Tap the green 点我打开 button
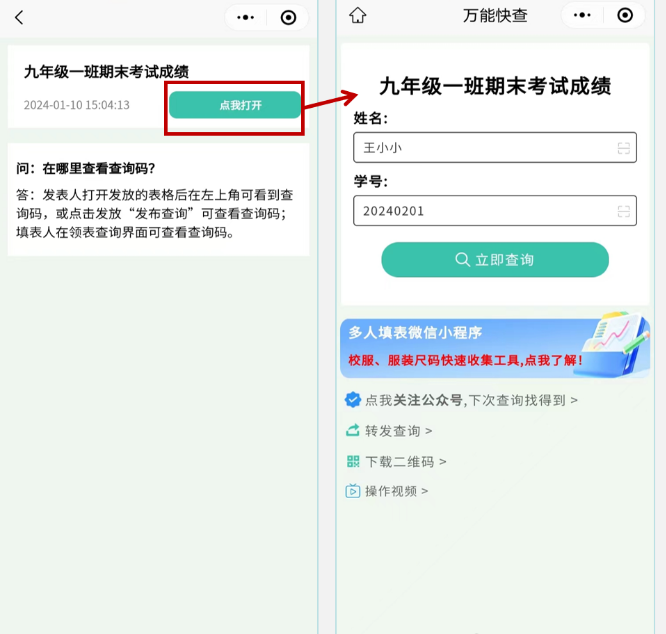The height and width of the screenshot is (634, 666). pyautogui.click(x=235, y=105)
